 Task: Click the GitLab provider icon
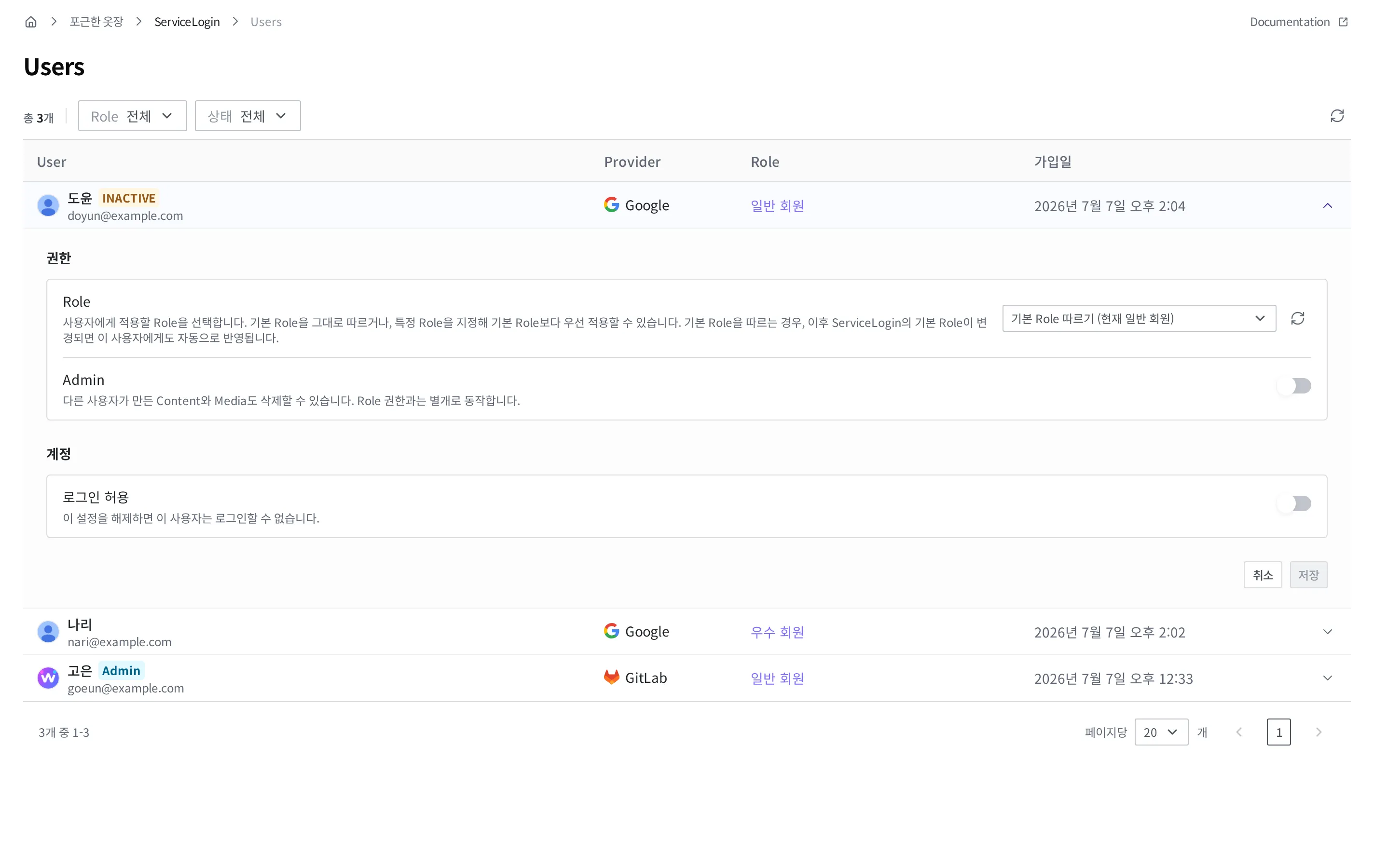[x=611, y=677]
